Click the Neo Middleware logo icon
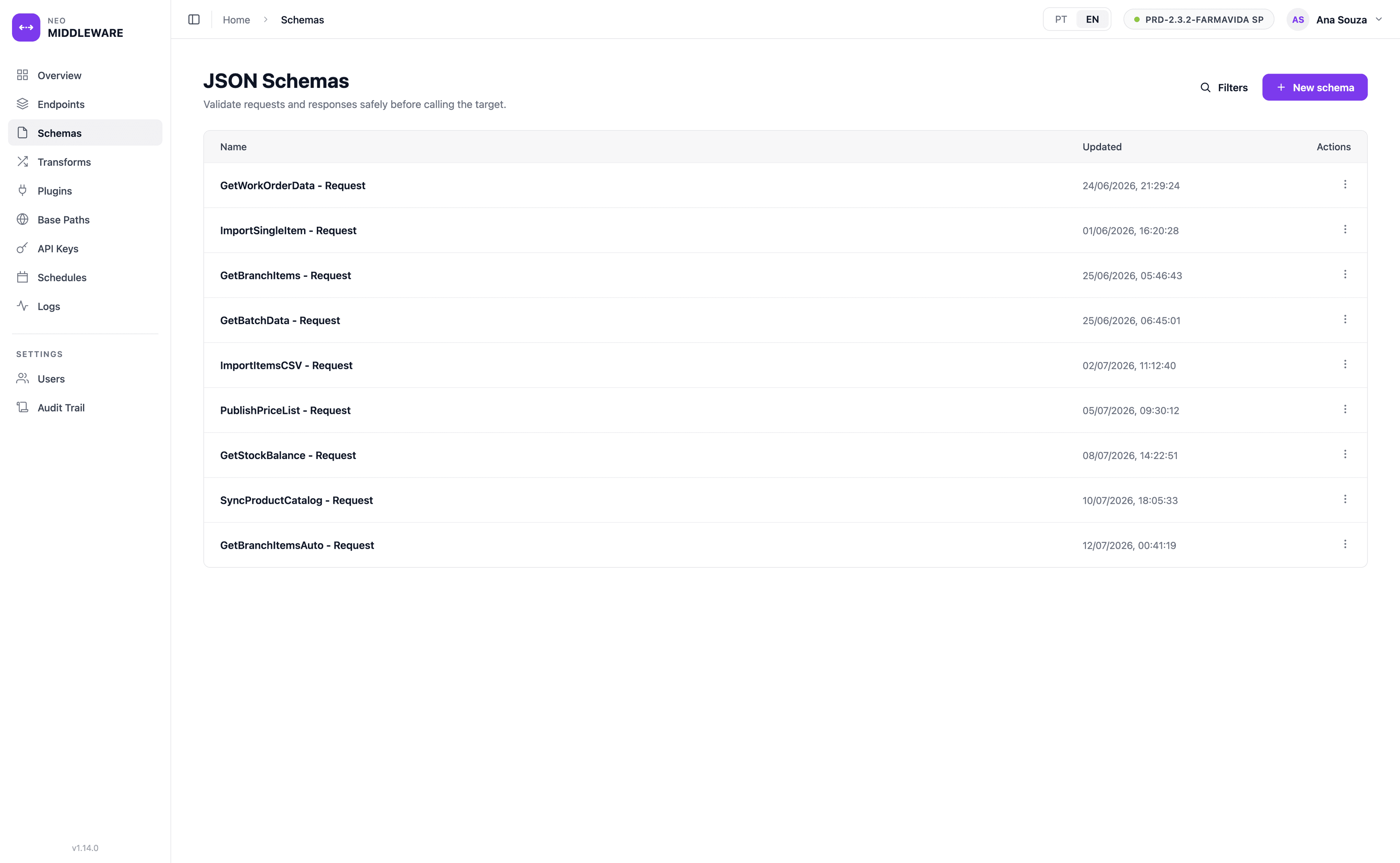The width and height of the screenshot is (1400, 863). (26, 27)
